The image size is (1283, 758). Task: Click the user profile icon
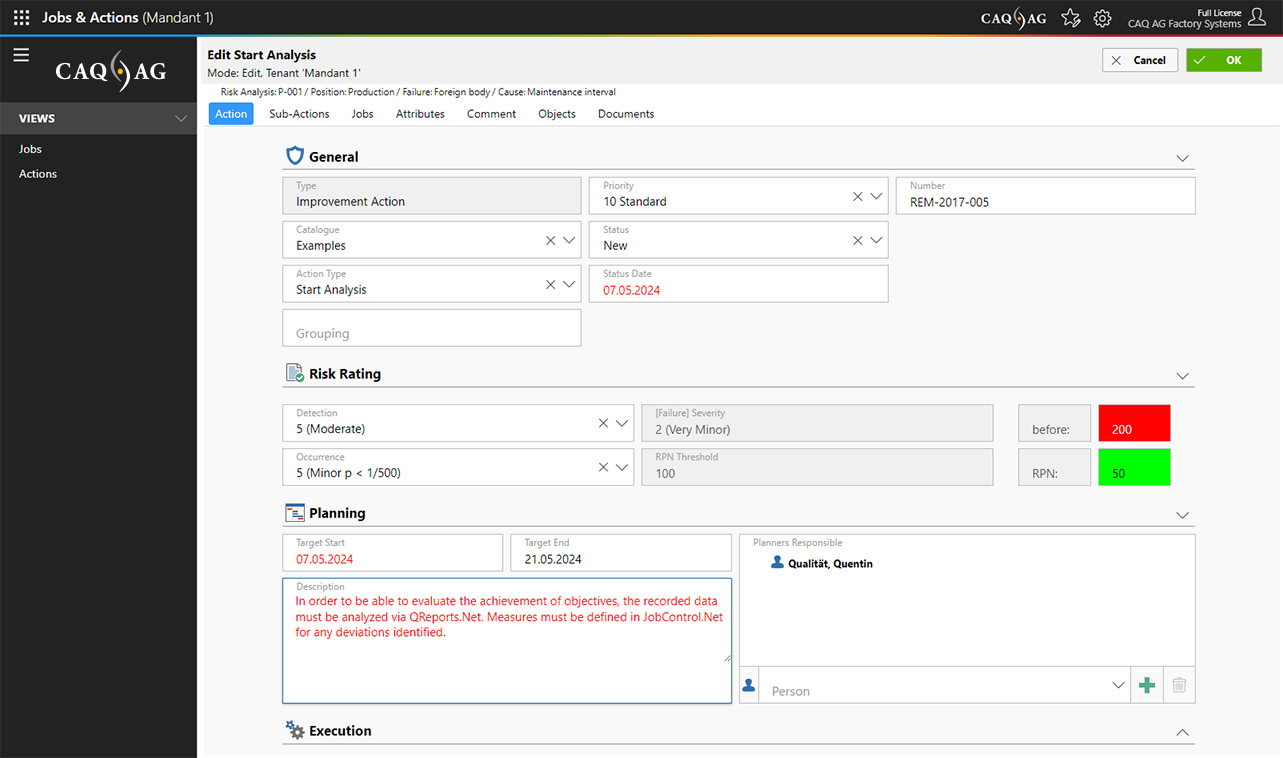pos(1257,17)
